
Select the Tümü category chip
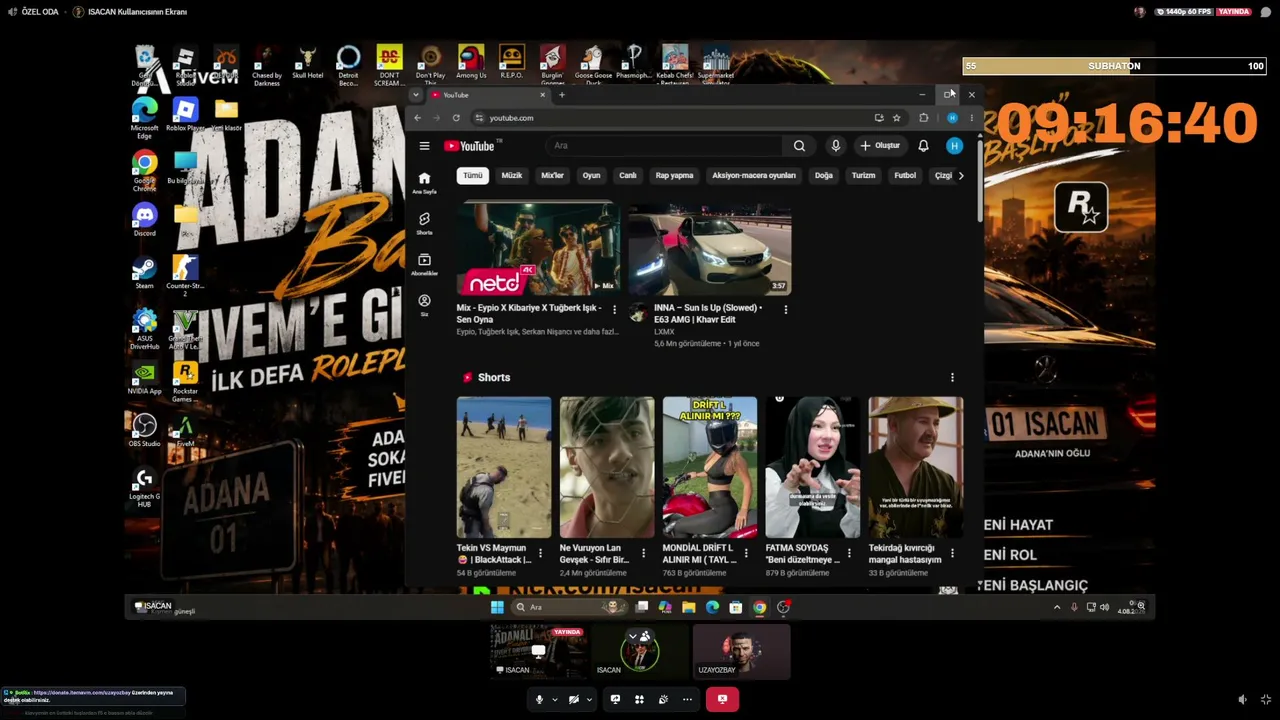point(473,176)
